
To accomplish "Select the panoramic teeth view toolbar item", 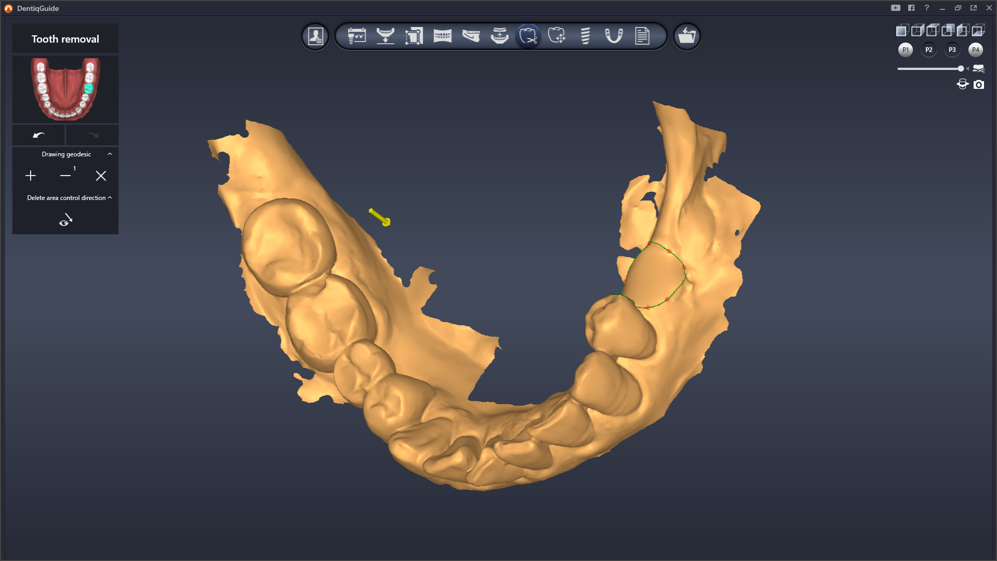I will coord(442,36).
